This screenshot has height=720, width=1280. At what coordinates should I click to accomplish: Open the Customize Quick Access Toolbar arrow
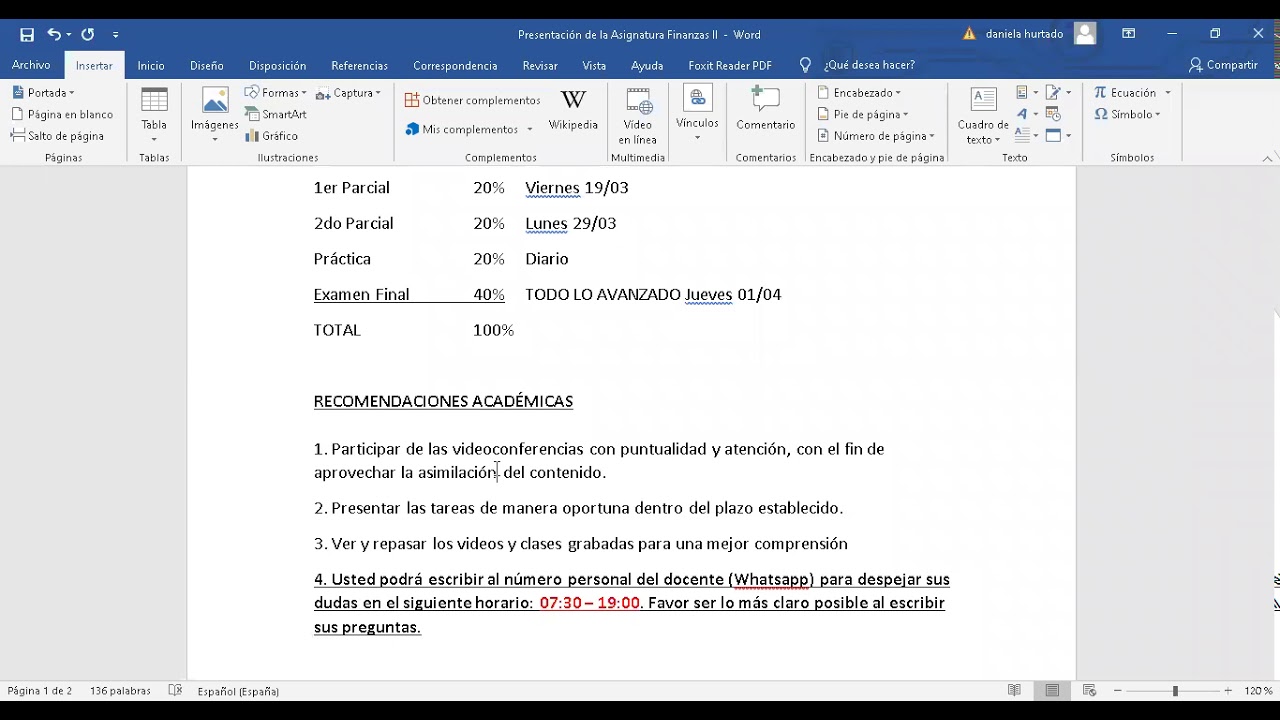click(116, 34)
